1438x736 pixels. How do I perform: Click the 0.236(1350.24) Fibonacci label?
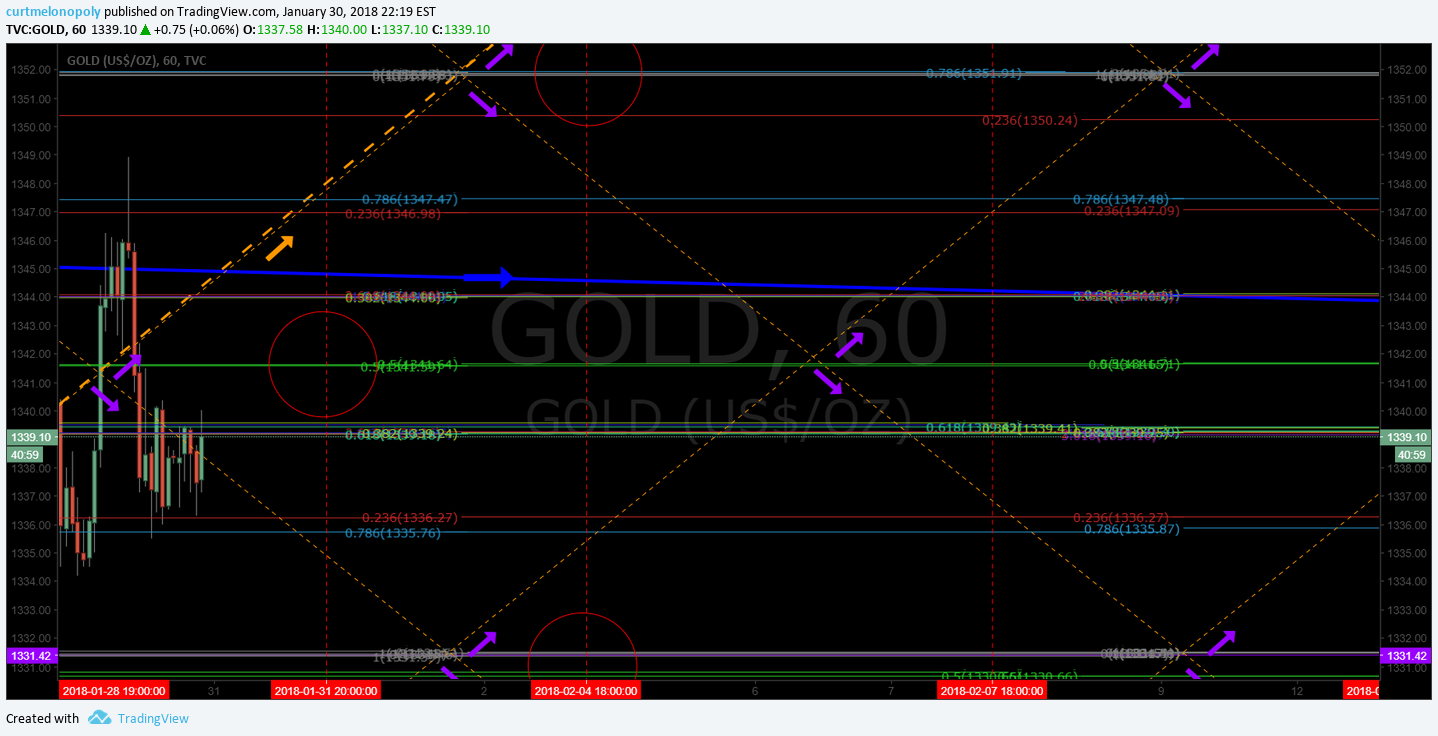click(1030, 120)
